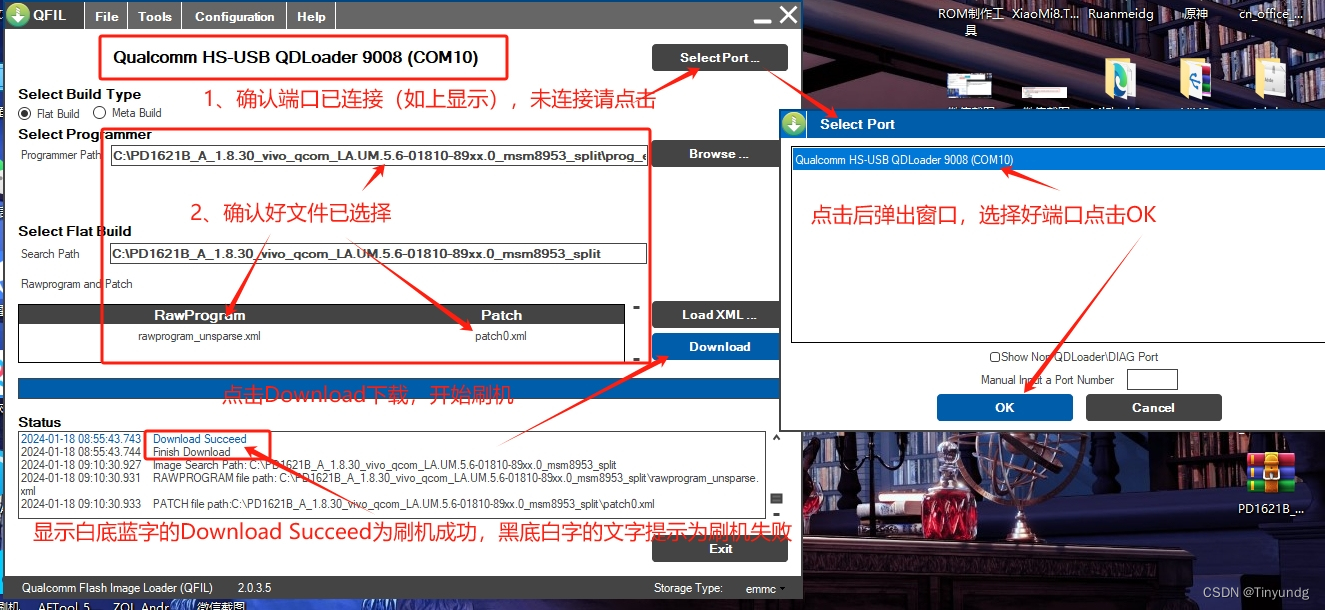
Task: Click the minus icon below the status log
Action: (x=777, y=516)
